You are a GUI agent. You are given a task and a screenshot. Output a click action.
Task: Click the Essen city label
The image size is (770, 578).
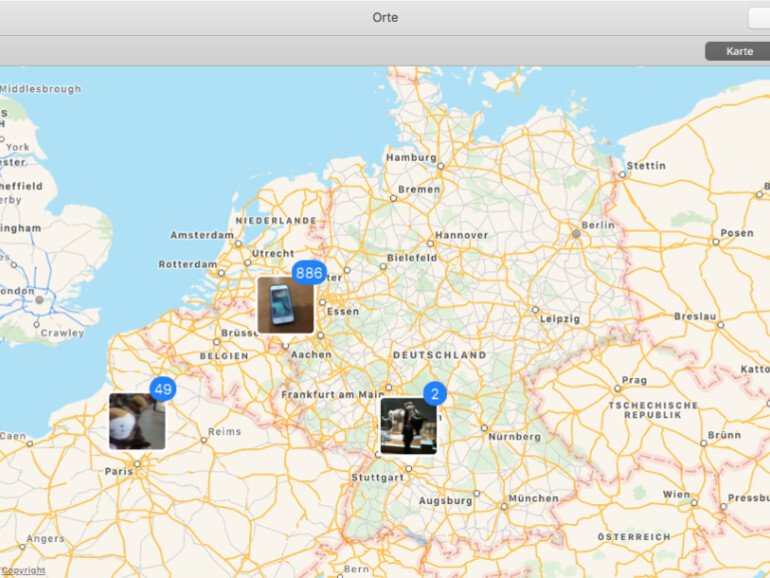coord(343,311)
